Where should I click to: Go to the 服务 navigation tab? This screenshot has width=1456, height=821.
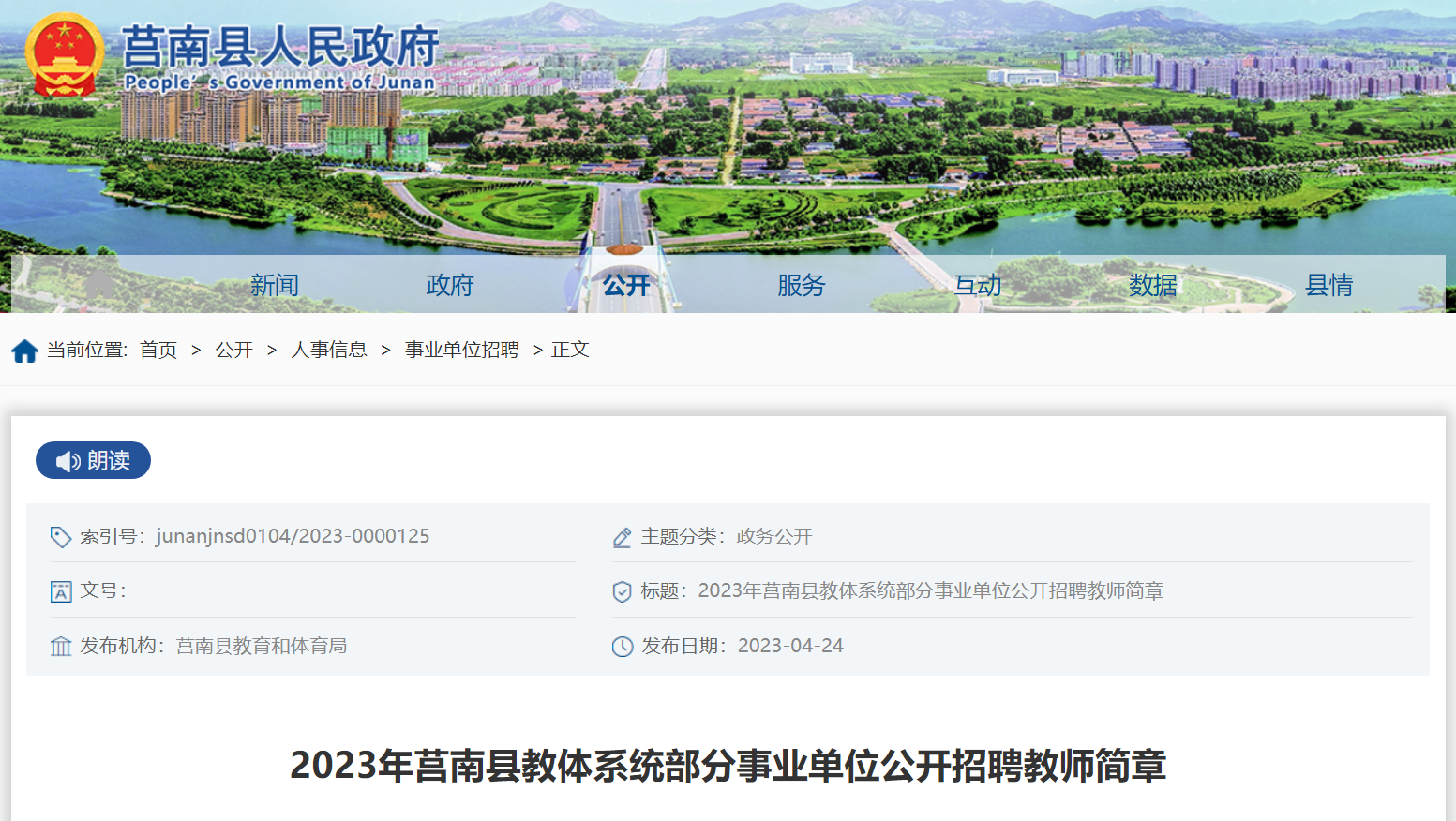point(802,285)
